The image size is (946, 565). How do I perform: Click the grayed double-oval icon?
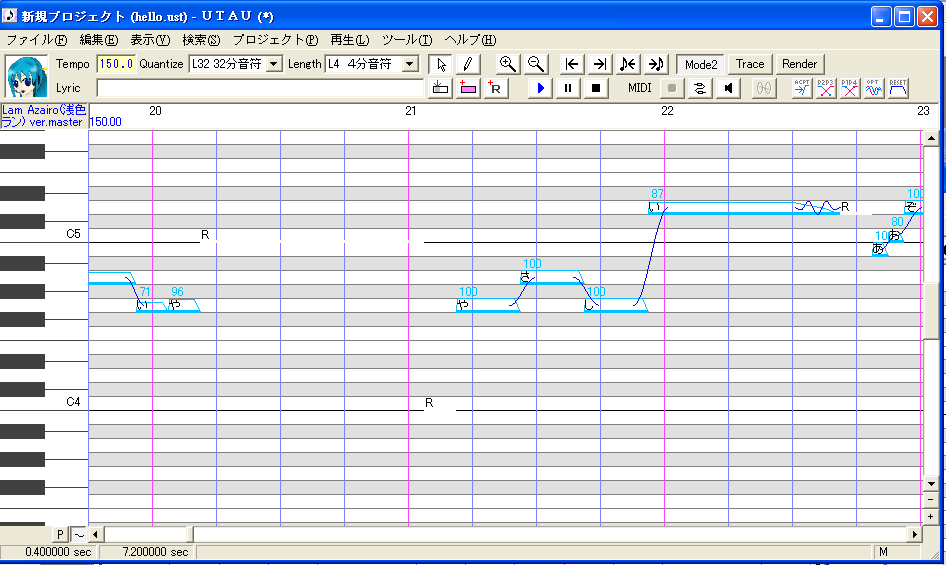[x=763, y=88]
